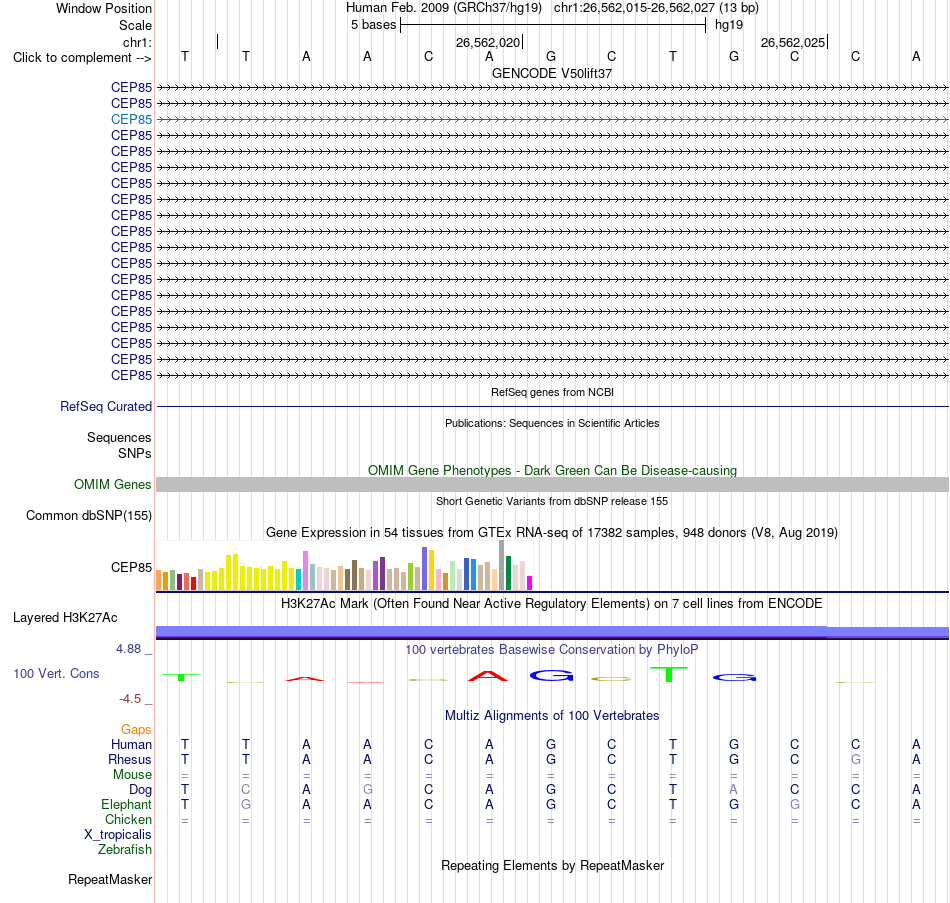Click position text 'chr1:26,562,015-26,562,027 (13 bp)'
This screenshot has width=950, height=903.
click(656, 8)
